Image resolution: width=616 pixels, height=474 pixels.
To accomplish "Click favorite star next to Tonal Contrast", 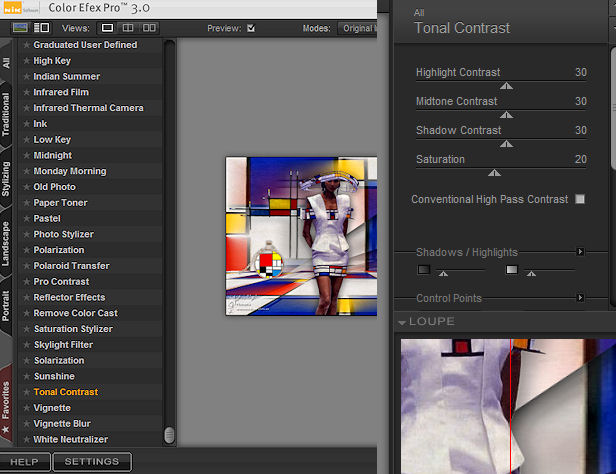I will (x=25, y=392).
